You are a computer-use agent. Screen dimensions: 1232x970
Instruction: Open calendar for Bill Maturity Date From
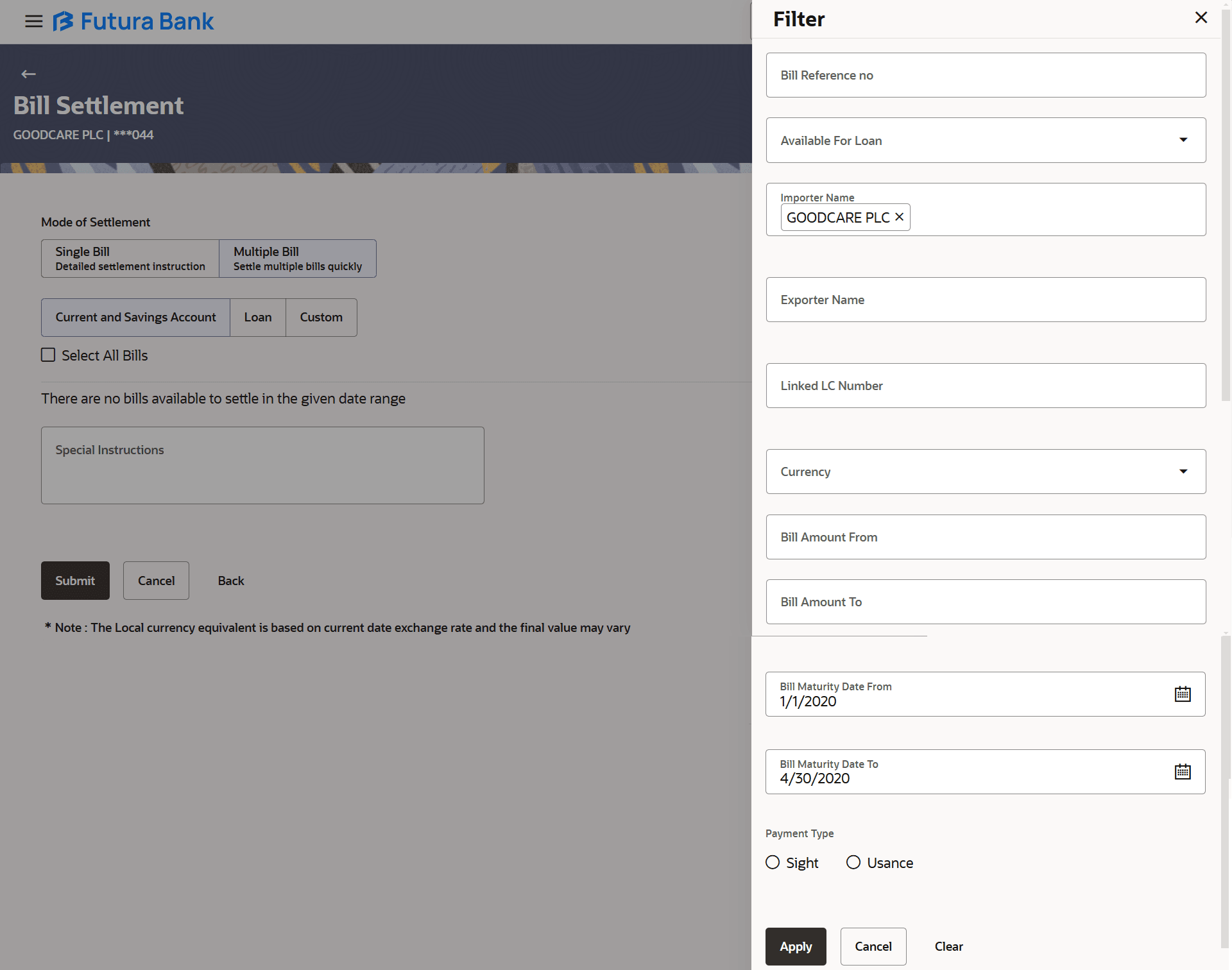pyautogui.click(x=1182, y=694)
